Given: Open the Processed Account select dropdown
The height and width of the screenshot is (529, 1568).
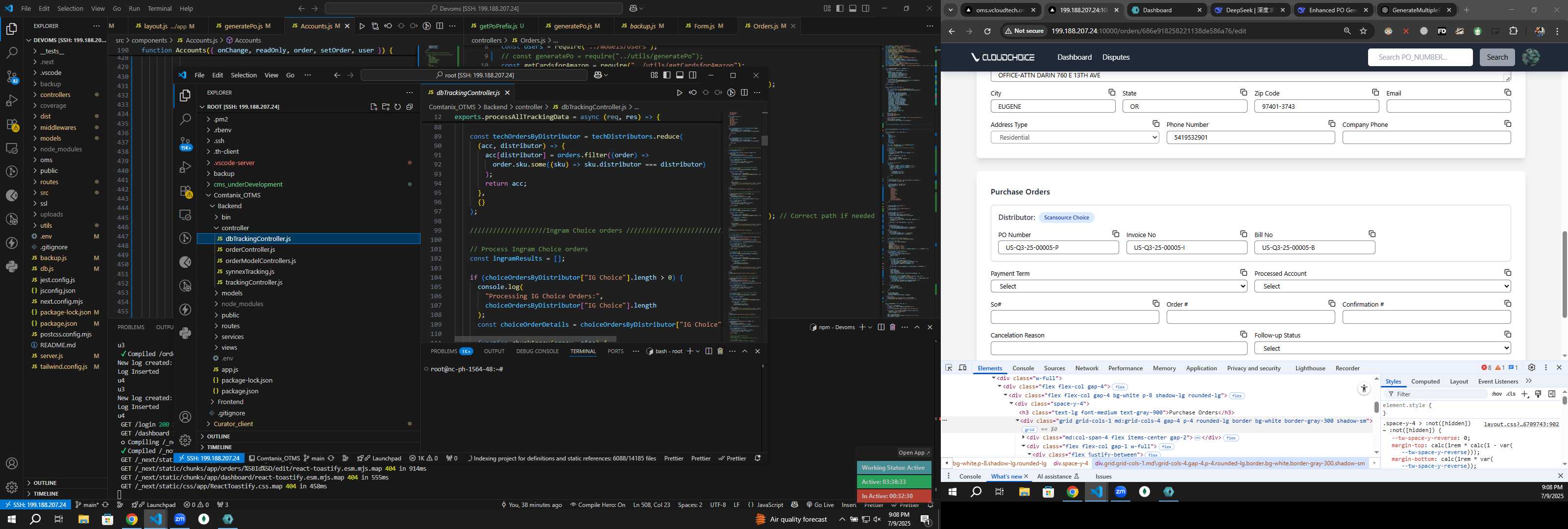Looking at the screenshot, I should coord(1382,286).
